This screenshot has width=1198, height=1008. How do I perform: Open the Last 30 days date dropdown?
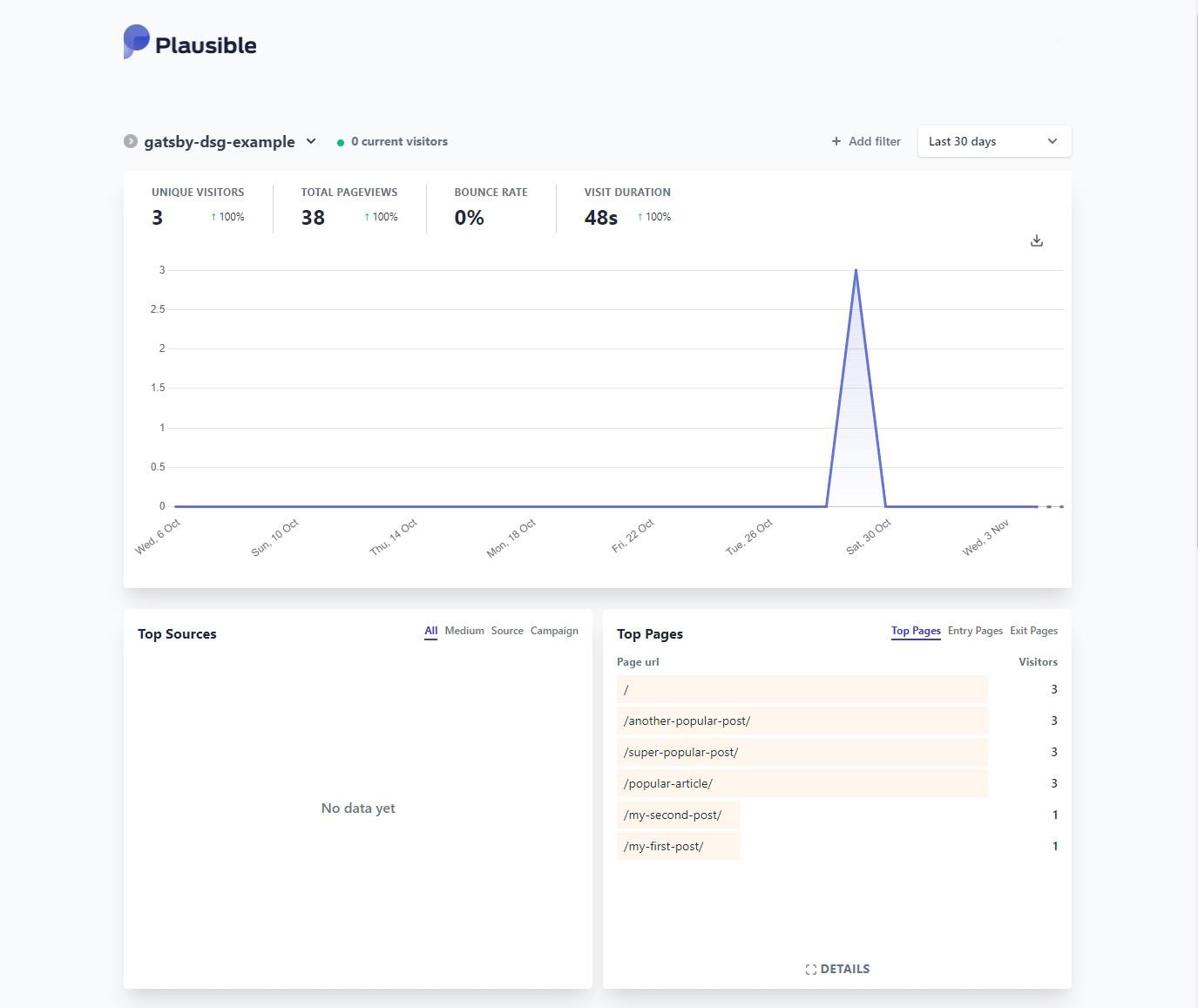click(993, 141)
